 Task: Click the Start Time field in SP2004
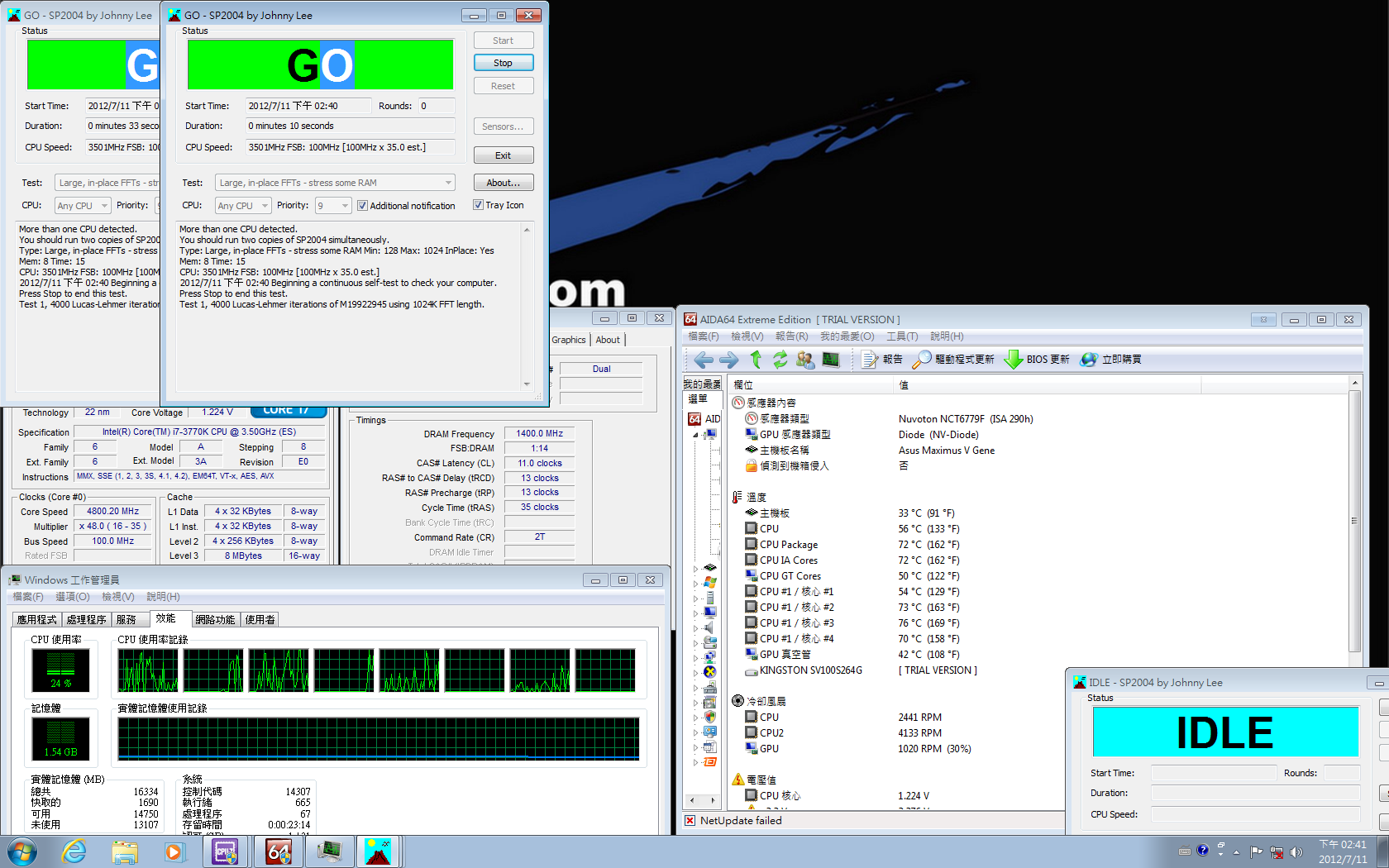pos(308,106)
